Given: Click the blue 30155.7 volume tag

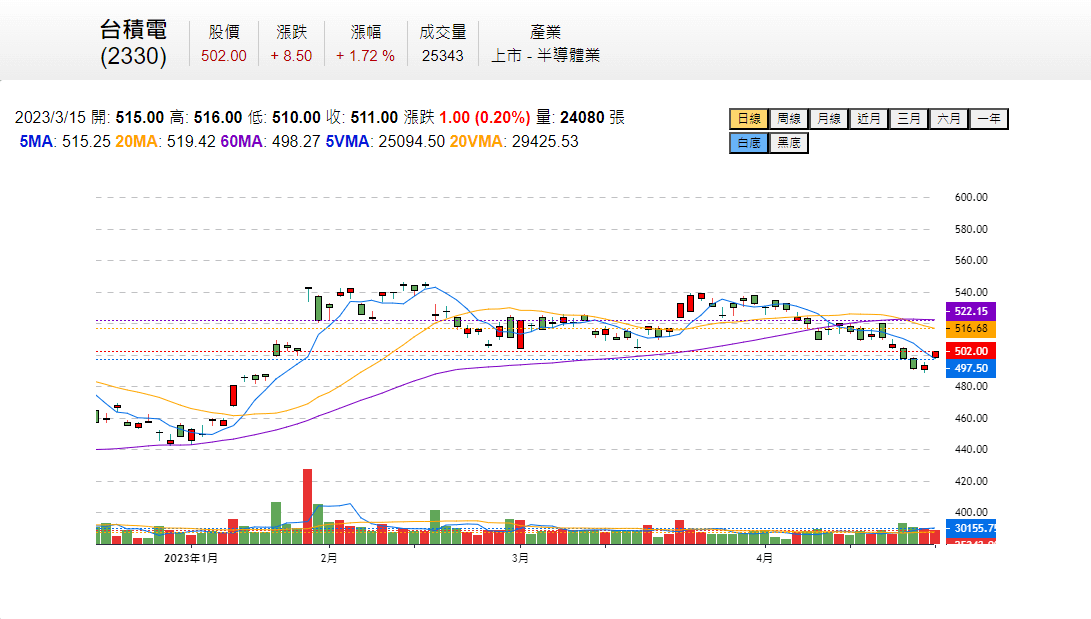Looking at the screenshot, I should tap(971, 529).
